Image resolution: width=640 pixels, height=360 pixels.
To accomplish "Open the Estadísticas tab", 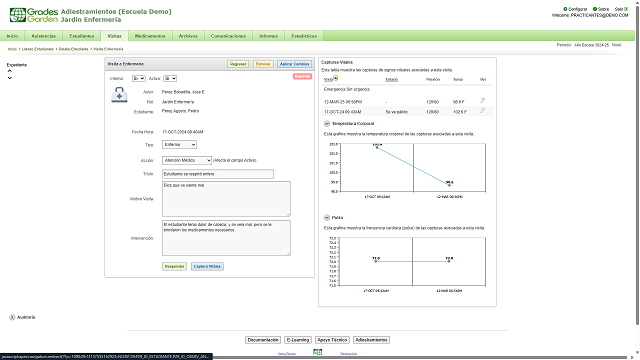I will pos(304,36).
